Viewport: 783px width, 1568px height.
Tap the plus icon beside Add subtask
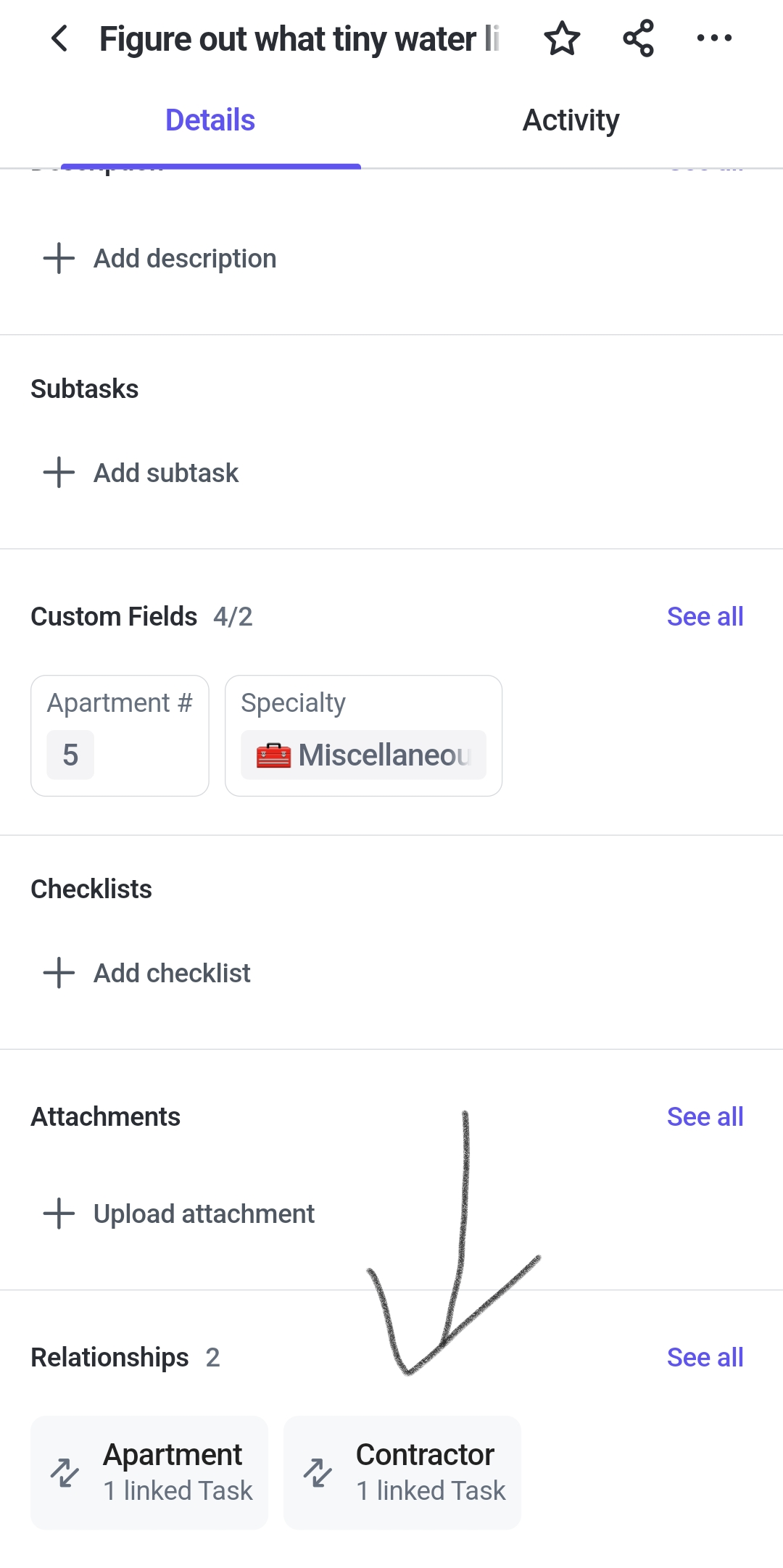point(59,472)
